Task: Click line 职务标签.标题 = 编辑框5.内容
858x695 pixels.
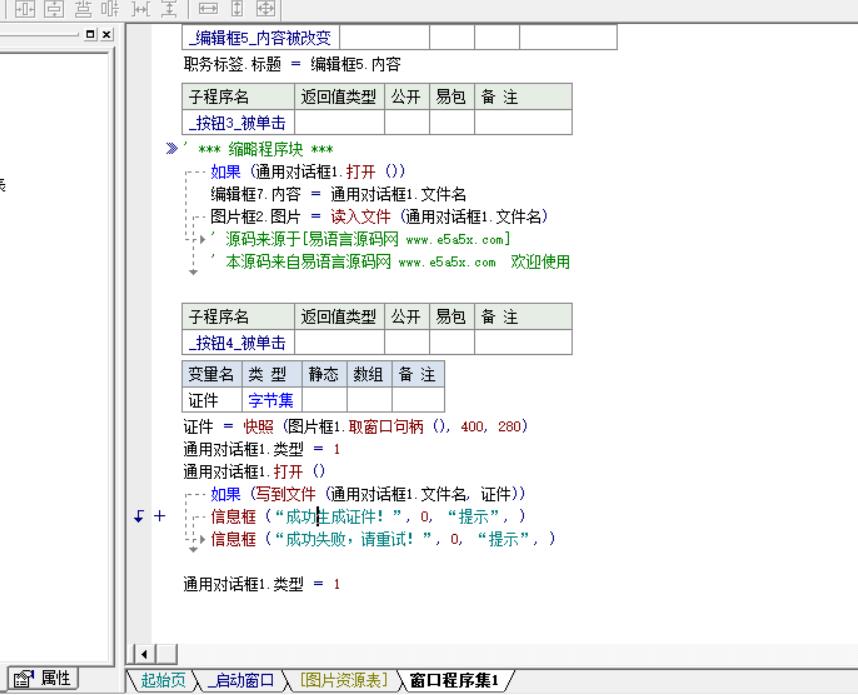Action: coord(292,65)
